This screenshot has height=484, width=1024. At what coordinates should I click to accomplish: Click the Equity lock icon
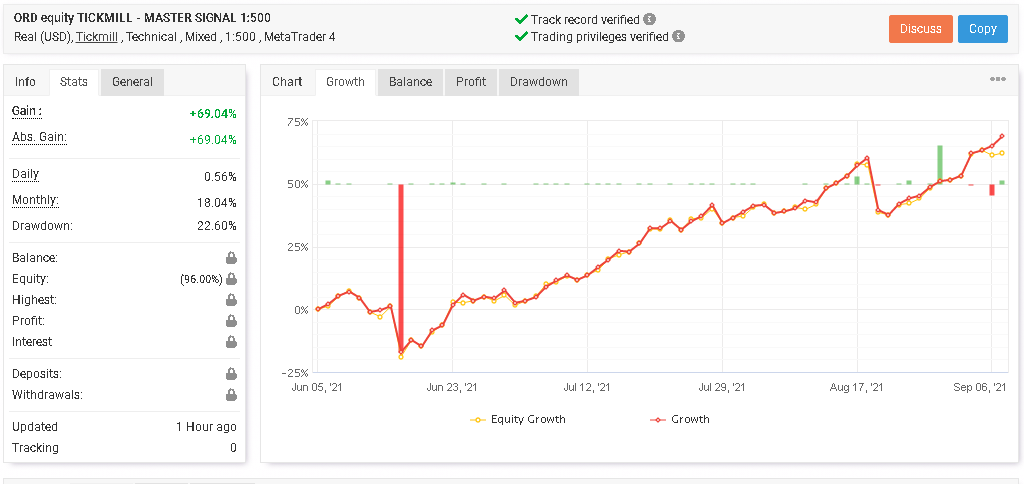[231, 279]
